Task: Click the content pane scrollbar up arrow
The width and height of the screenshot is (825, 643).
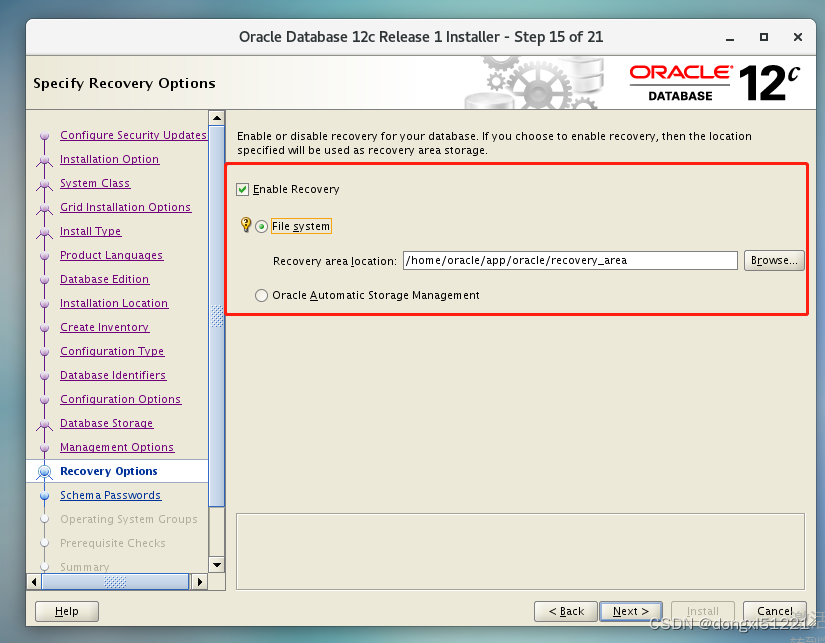Action: tap(216, 116)
